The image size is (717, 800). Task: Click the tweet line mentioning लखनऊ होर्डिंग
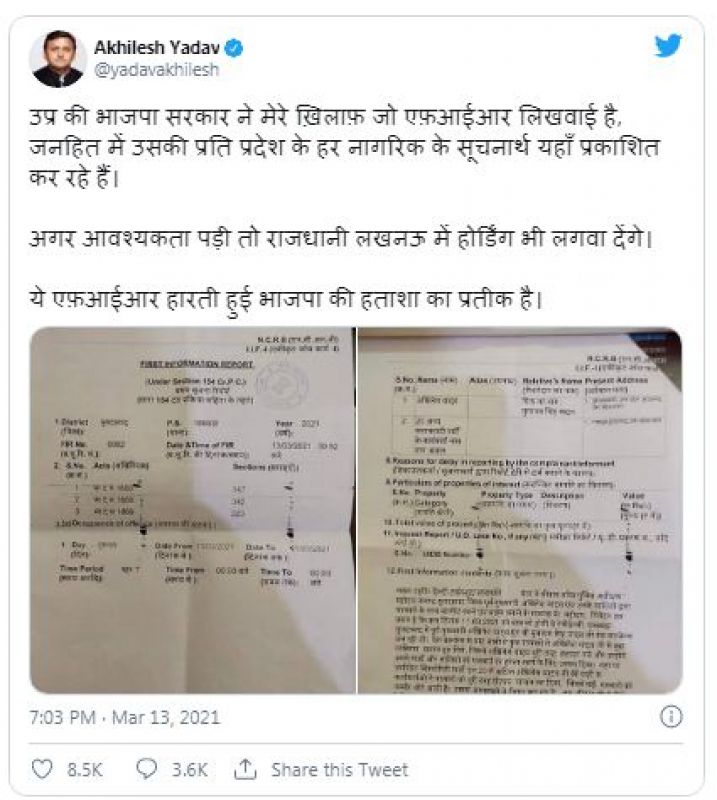pos(341,239)
